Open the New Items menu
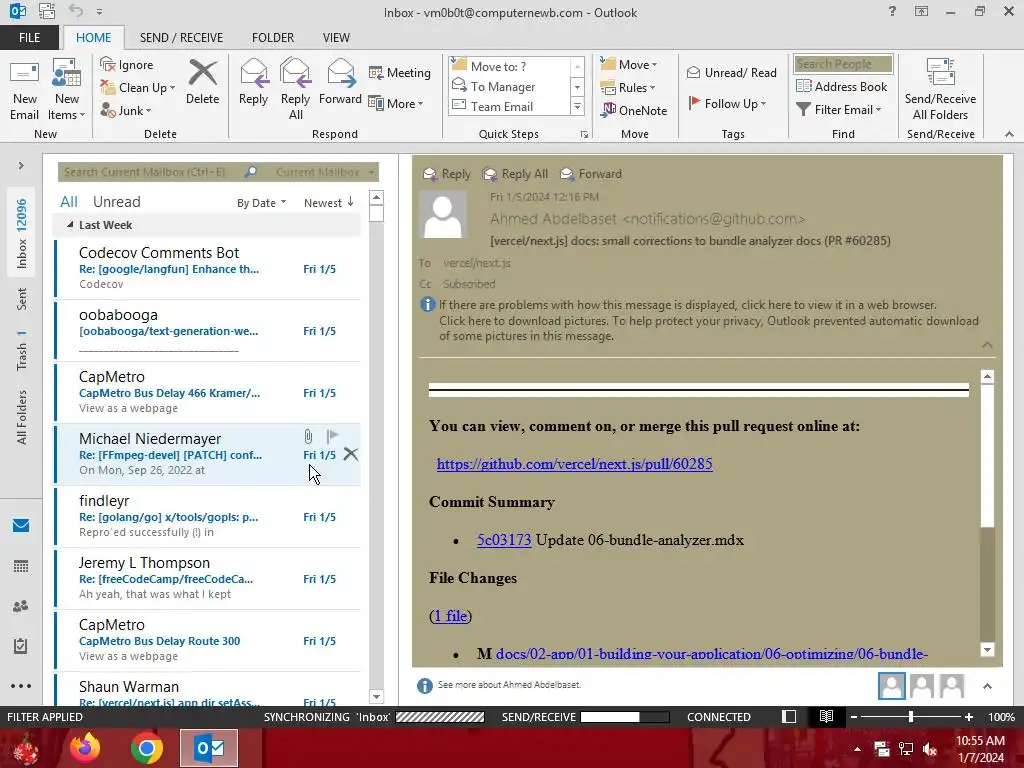This screenshot has height=768, width=1024. coord(67,90)
